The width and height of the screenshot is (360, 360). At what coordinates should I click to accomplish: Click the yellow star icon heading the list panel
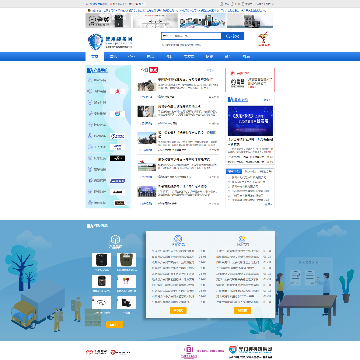click(243, 238)
